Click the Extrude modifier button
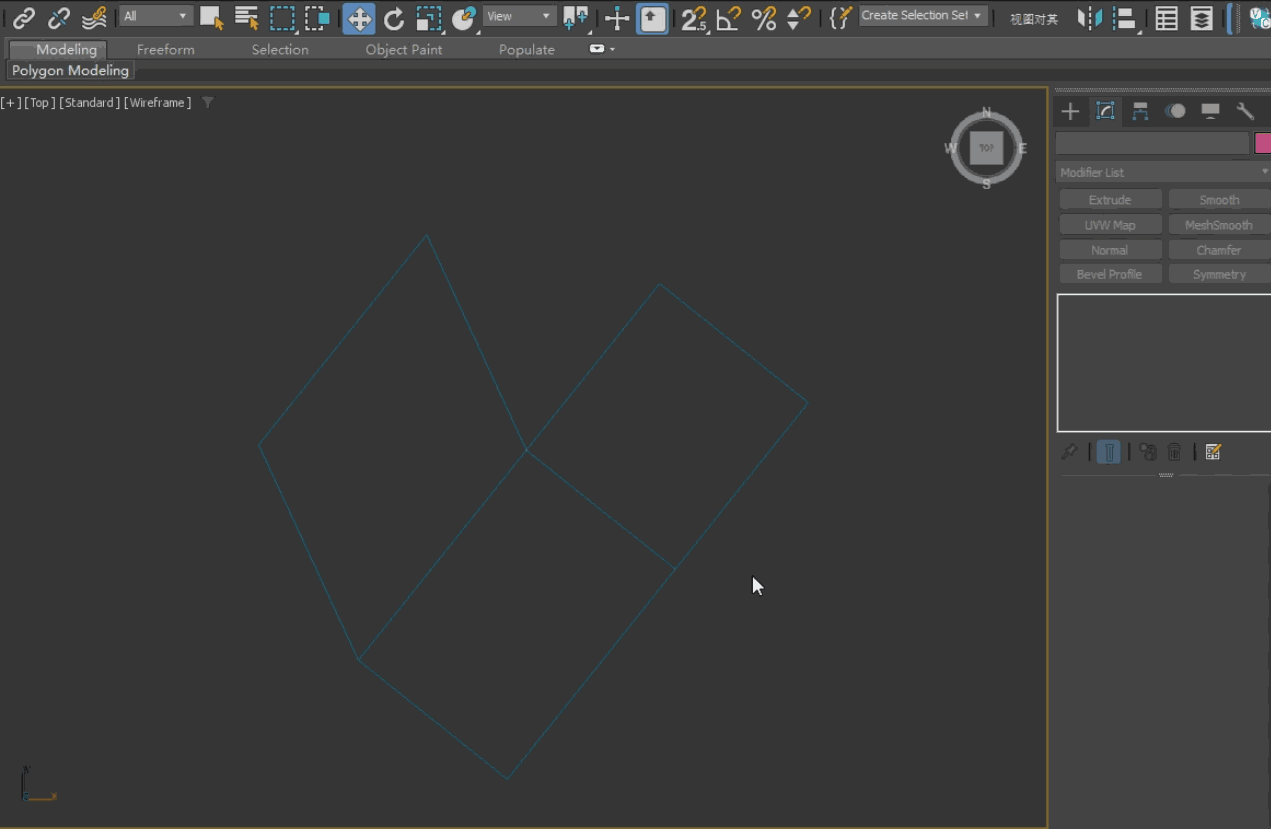The image size is (1271, 829). pyautogui.click(x=1110, y=200)
